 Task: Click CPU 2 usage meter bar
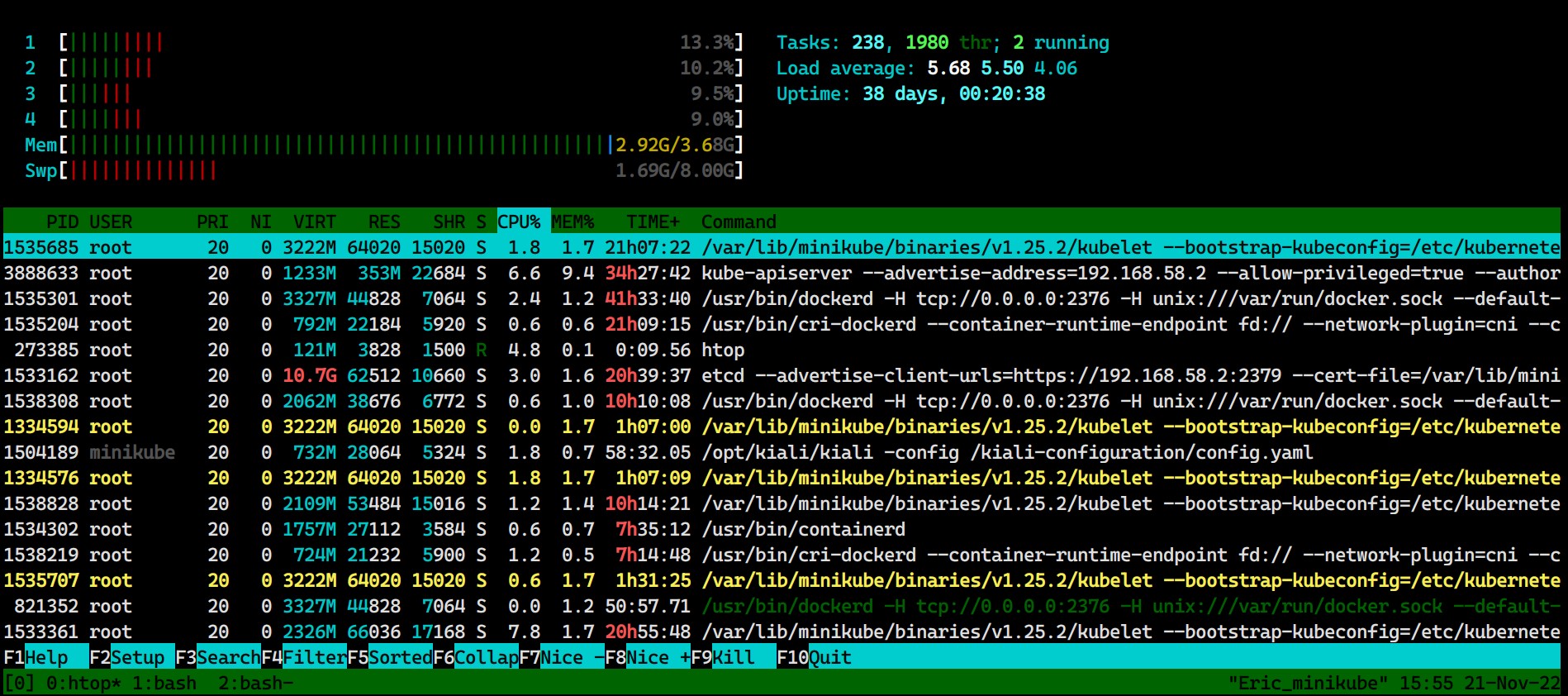pos(401,68)
